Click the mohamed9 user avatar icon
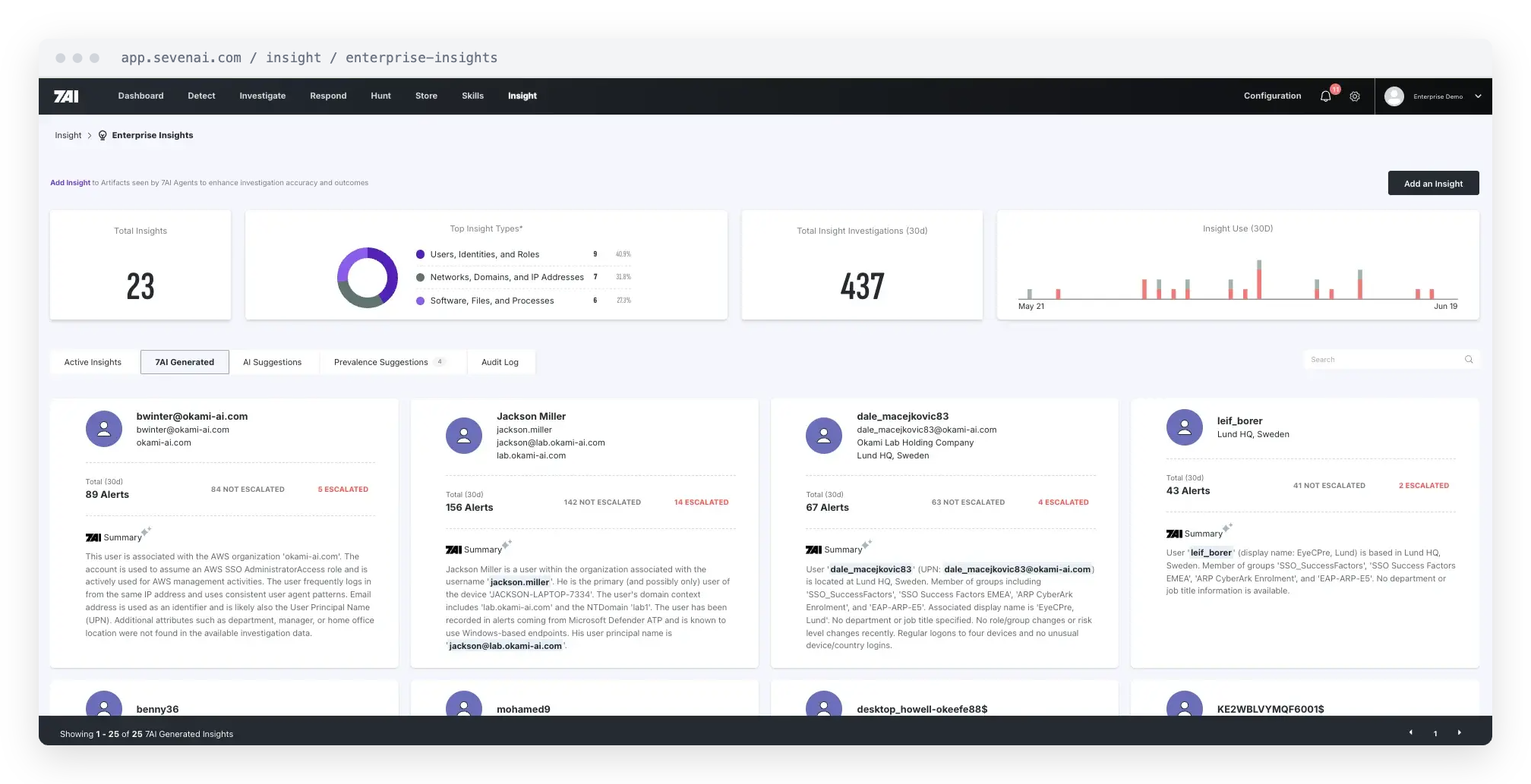Viewport: 1531px width, 784px height. coord(464,704)
